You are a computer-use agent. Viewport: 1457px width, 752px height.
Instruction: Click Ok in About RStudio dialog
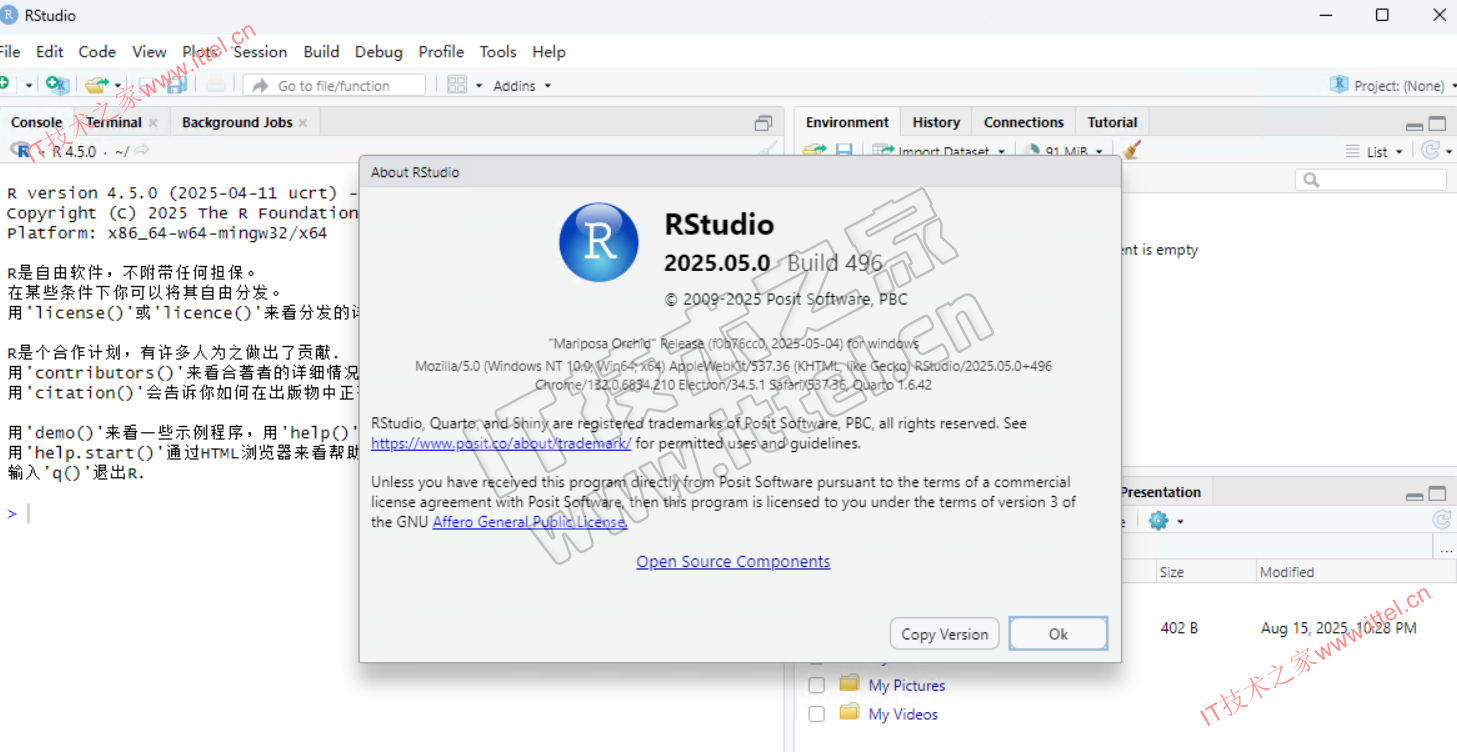[x=1058, y=634]
